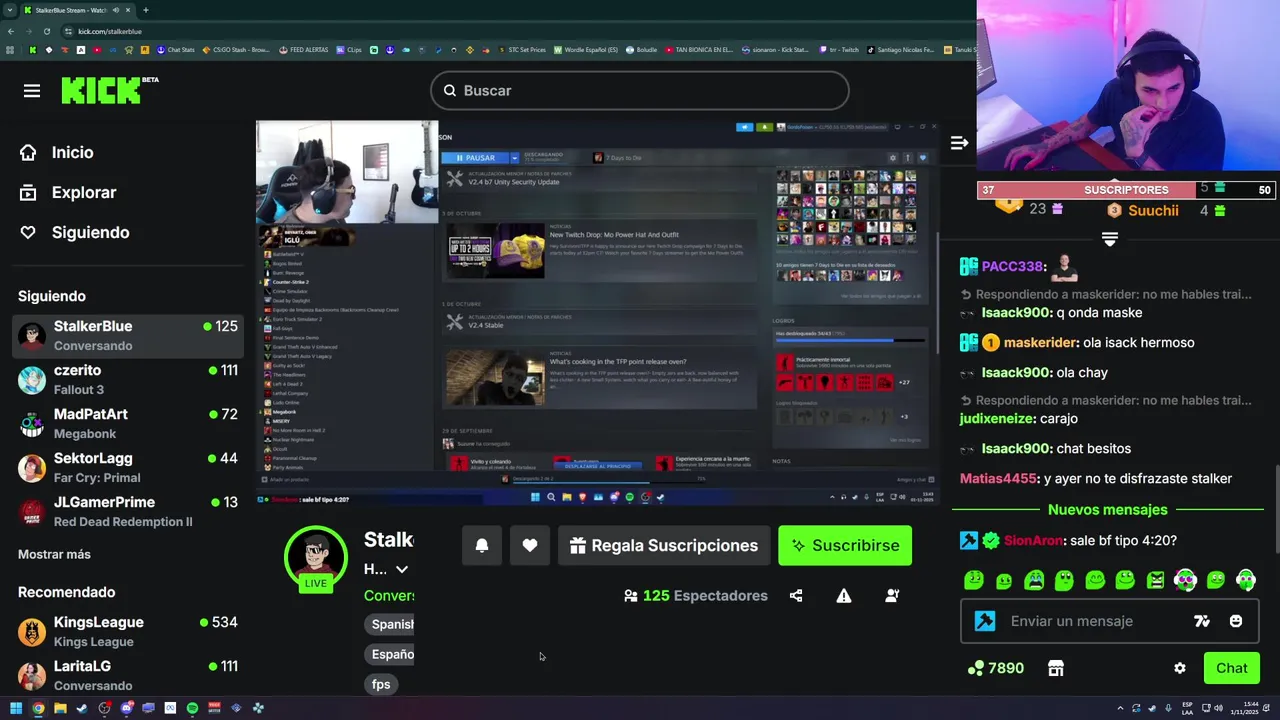Viewport: 1280px width, 720px height.
Task: Toggle stream notifications bell
Action: [482, 545]
